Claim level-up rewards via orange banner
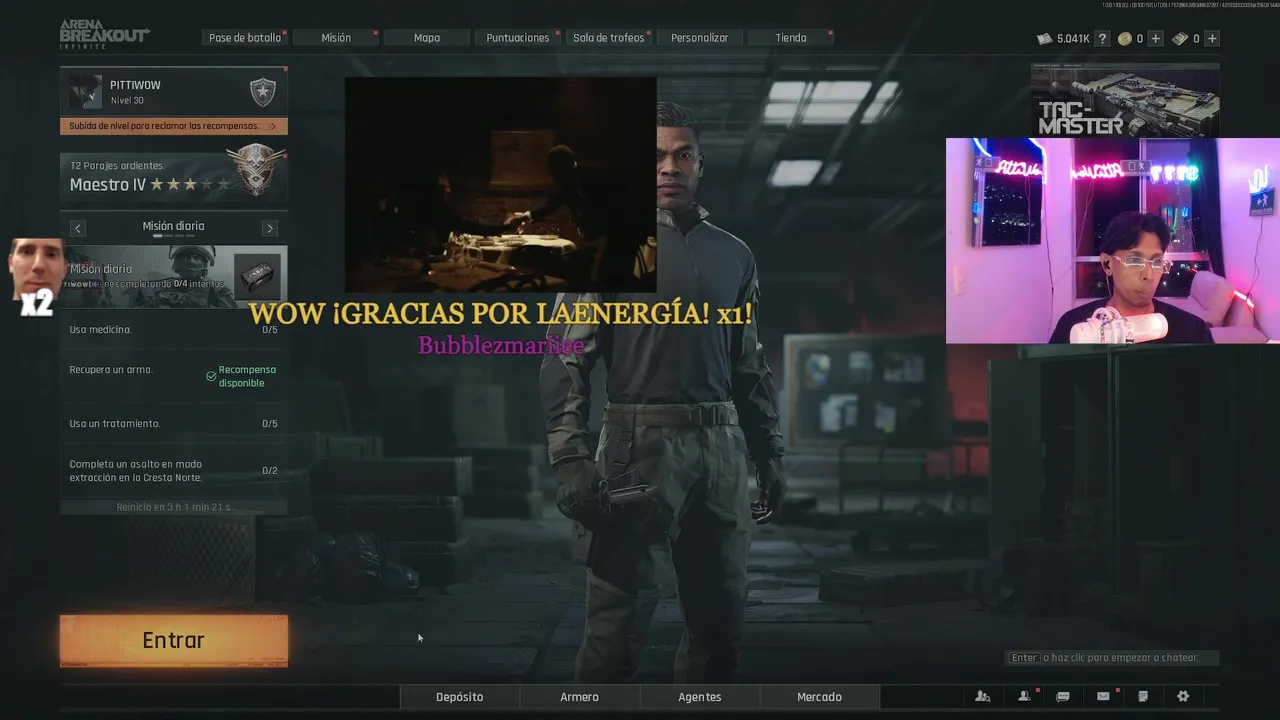 tap(174, 126)
